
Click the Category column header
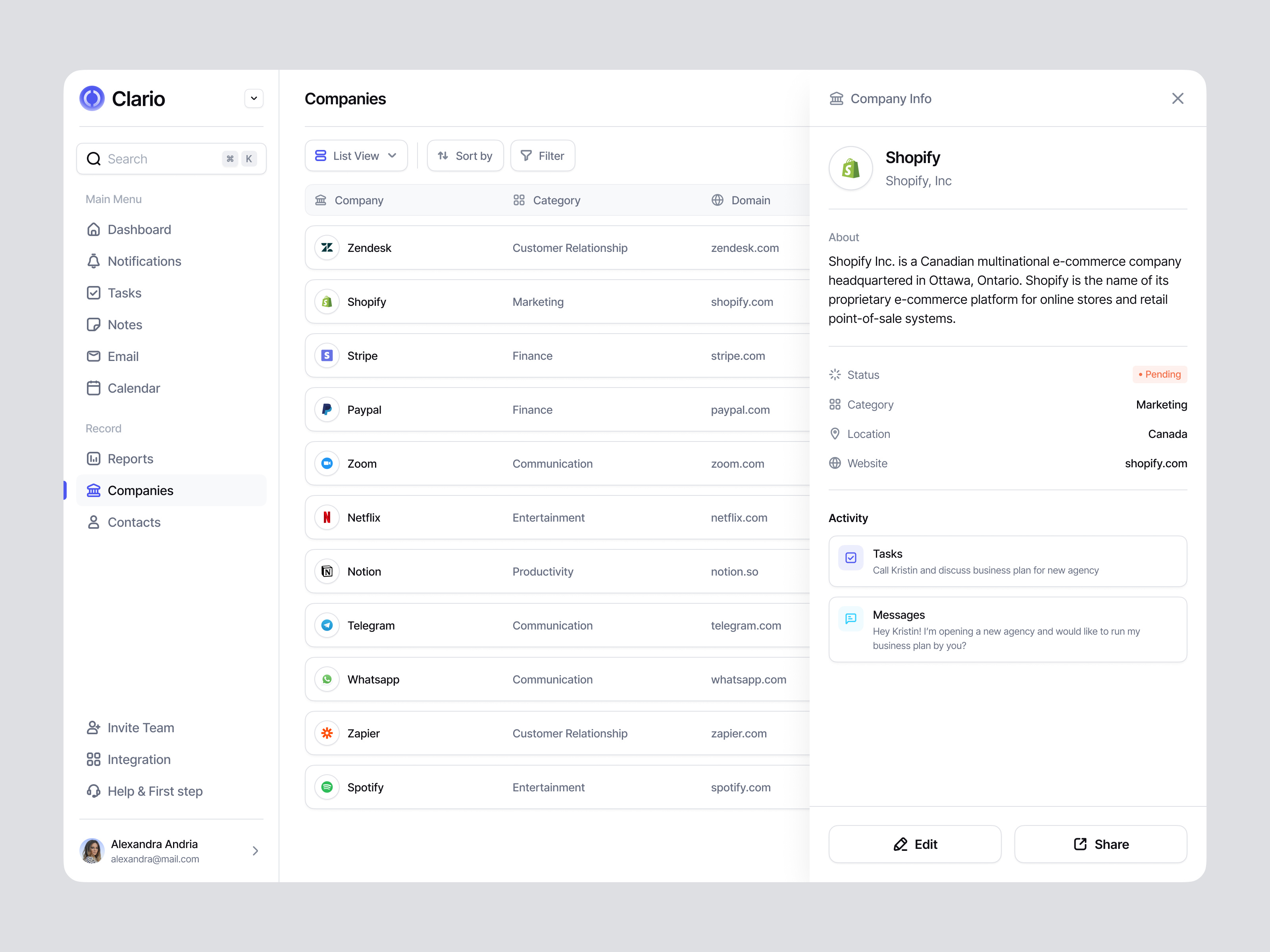pyautogui.click(x=546, y=200)
